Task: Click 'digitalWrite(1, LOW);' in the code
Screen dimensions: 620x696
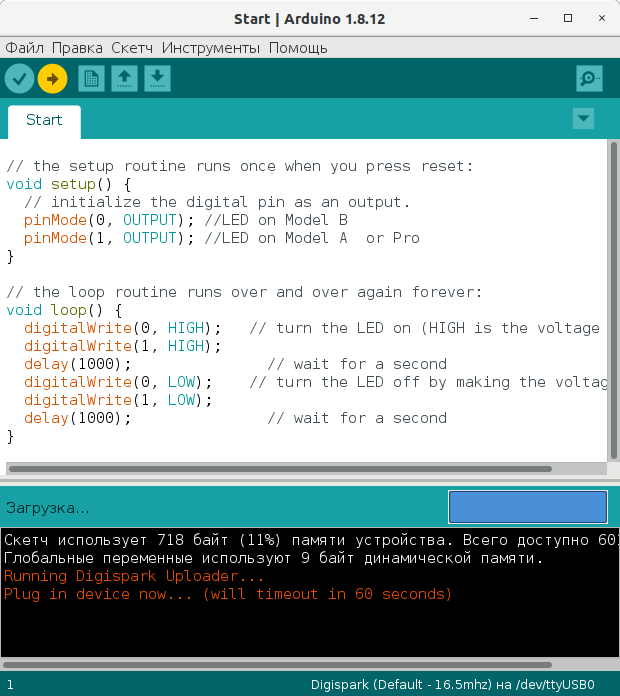Action: click(x=118, y=400)
